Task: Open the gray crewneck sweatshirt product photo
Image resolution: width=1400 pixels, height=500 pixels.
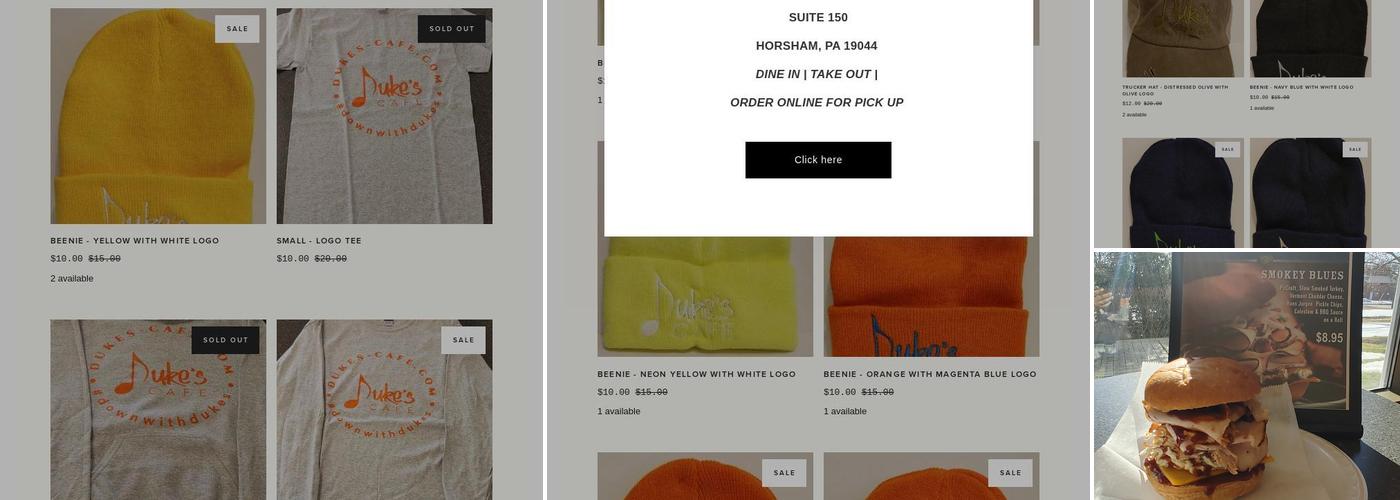Action: [x=158, y=410]
